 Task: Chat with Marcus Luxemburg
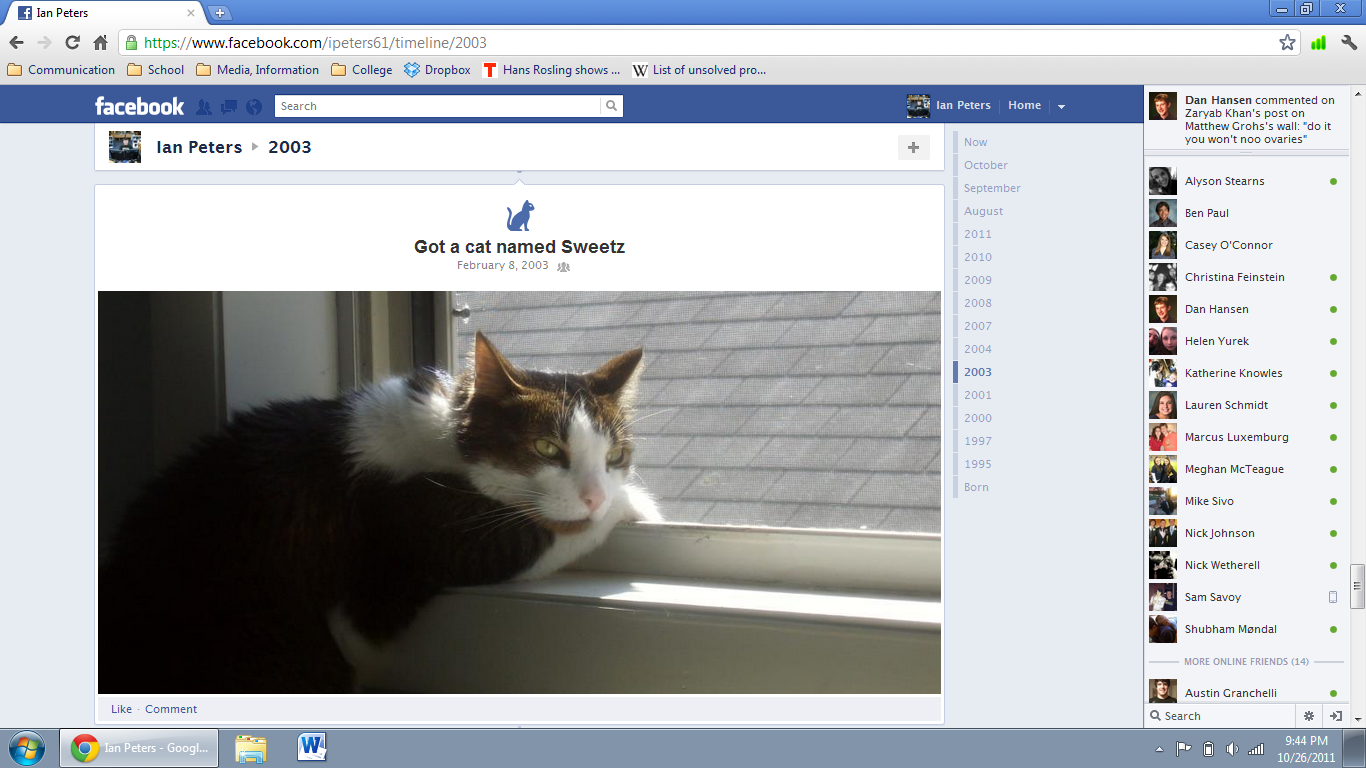[x=1244, y=437]
